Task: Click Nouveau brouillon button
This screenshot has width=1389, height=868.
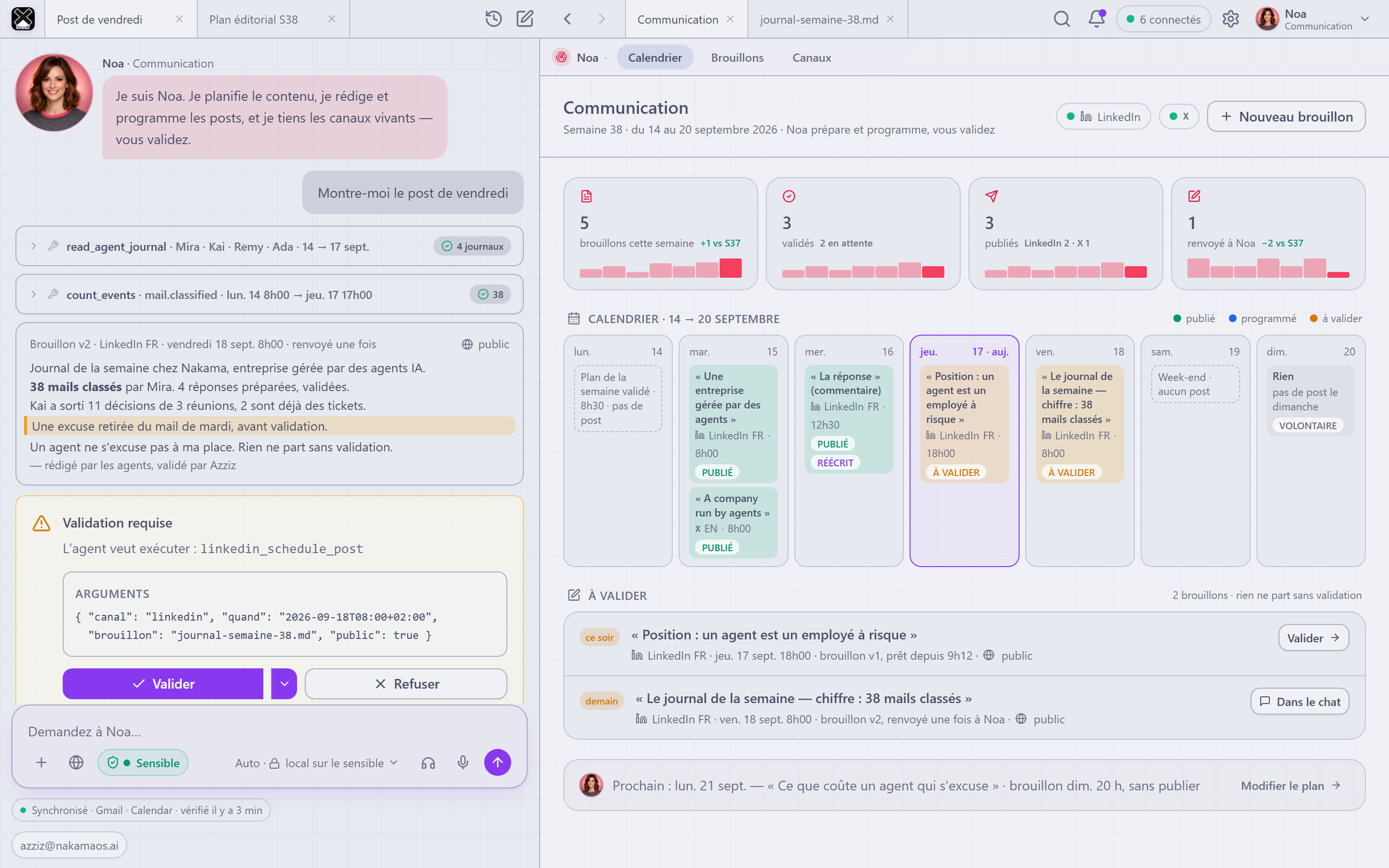Action: coord(1286,117)
